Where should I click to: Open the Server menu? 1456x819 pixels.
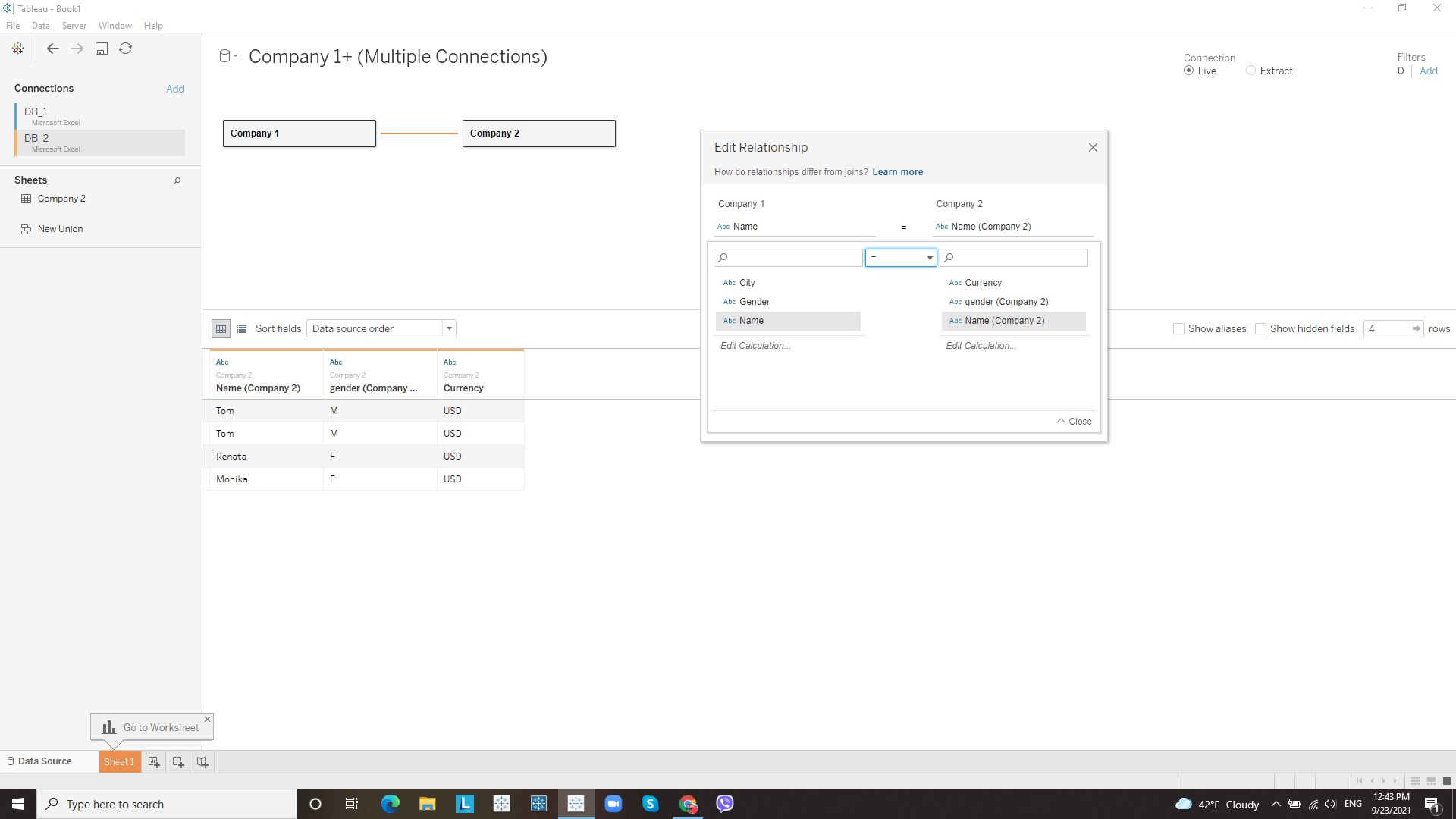coord(74,26)
